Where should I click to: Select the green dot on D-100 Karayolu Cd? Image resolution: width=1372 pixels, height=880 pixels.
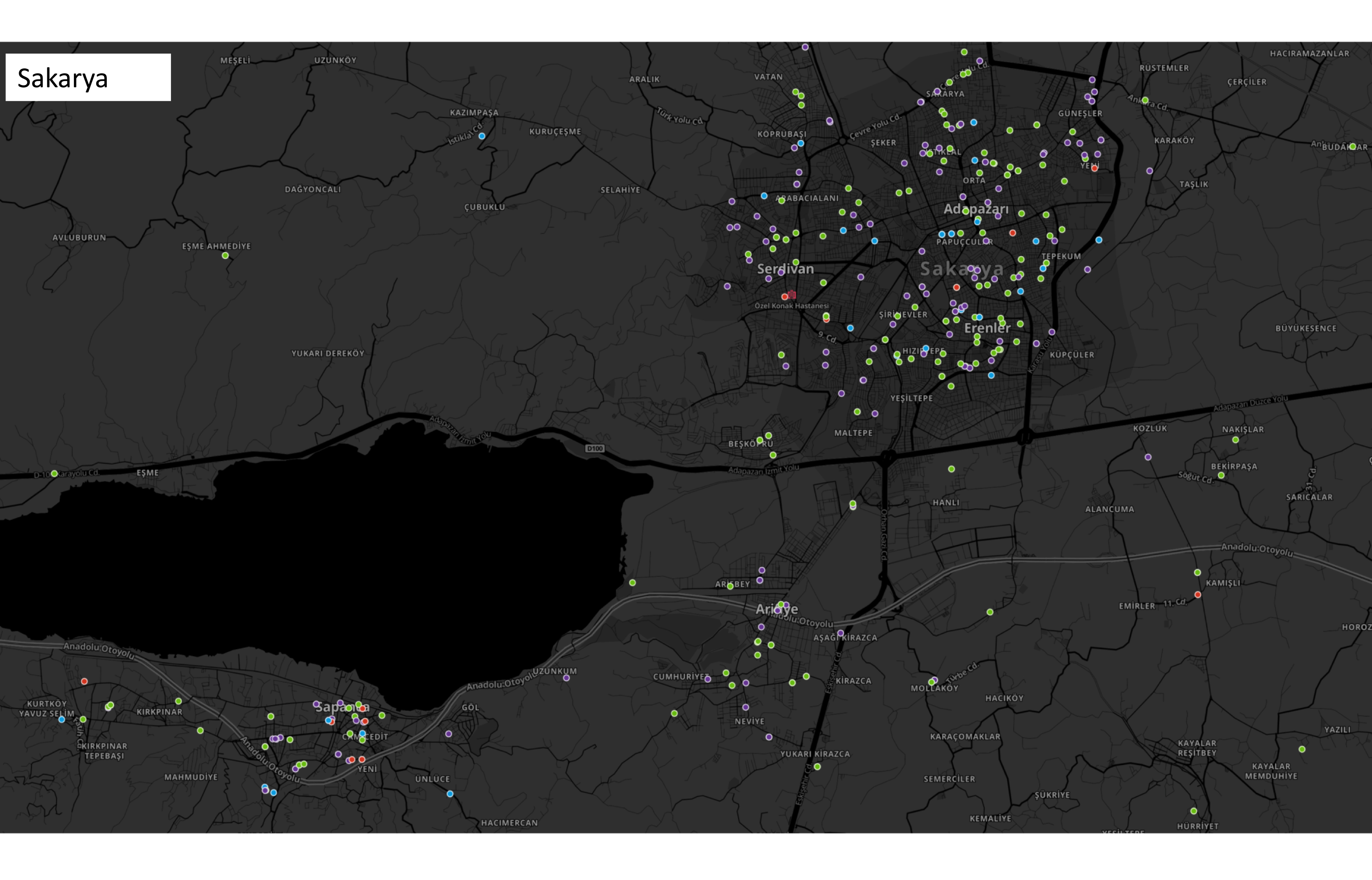[54, 474]
